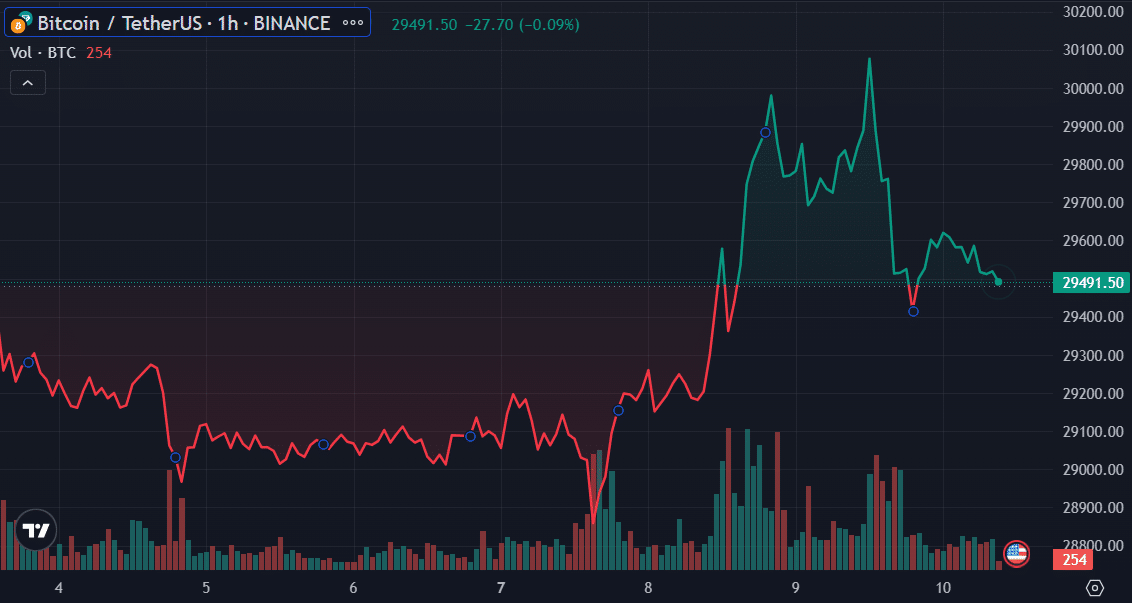Image resolution: width=1132 pixels, height=603 pixels.
Task: Click the 29100.00 price axis label
Action: (1093, 431)
